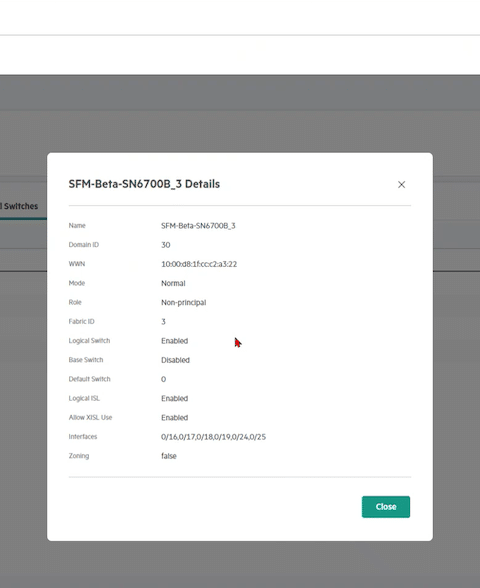This screenshot has height=588, width=480.
Task: Click the Logical Switch field label
Action: click(89, 340)
